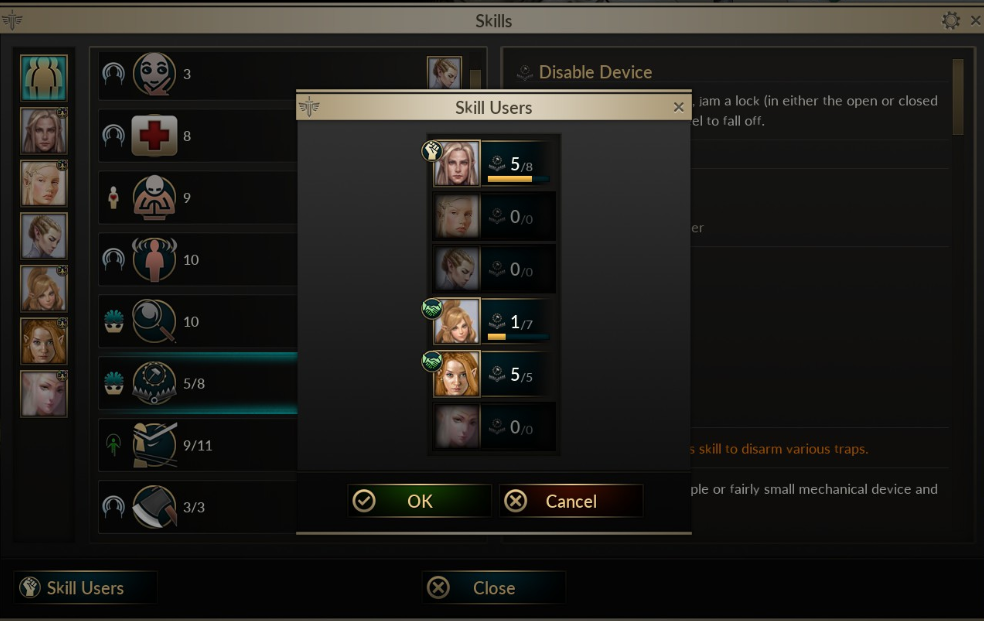
Task: Toggle skill user with 5/8 rating
Action: click(x=493, y=164)
